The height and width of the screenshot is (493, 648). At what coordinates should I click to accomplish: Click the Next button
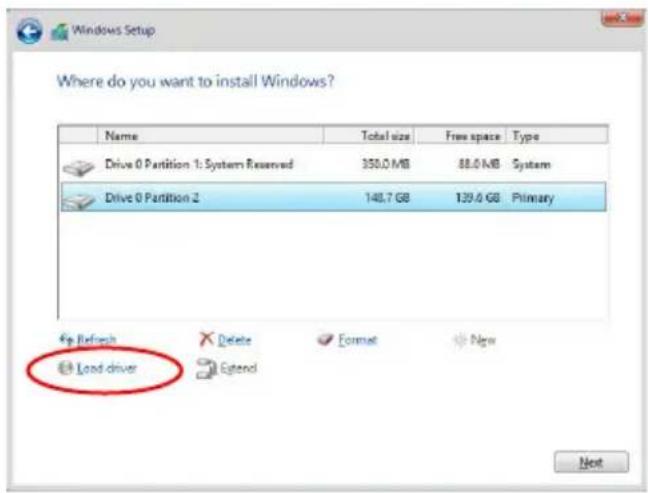click(591, 462)
